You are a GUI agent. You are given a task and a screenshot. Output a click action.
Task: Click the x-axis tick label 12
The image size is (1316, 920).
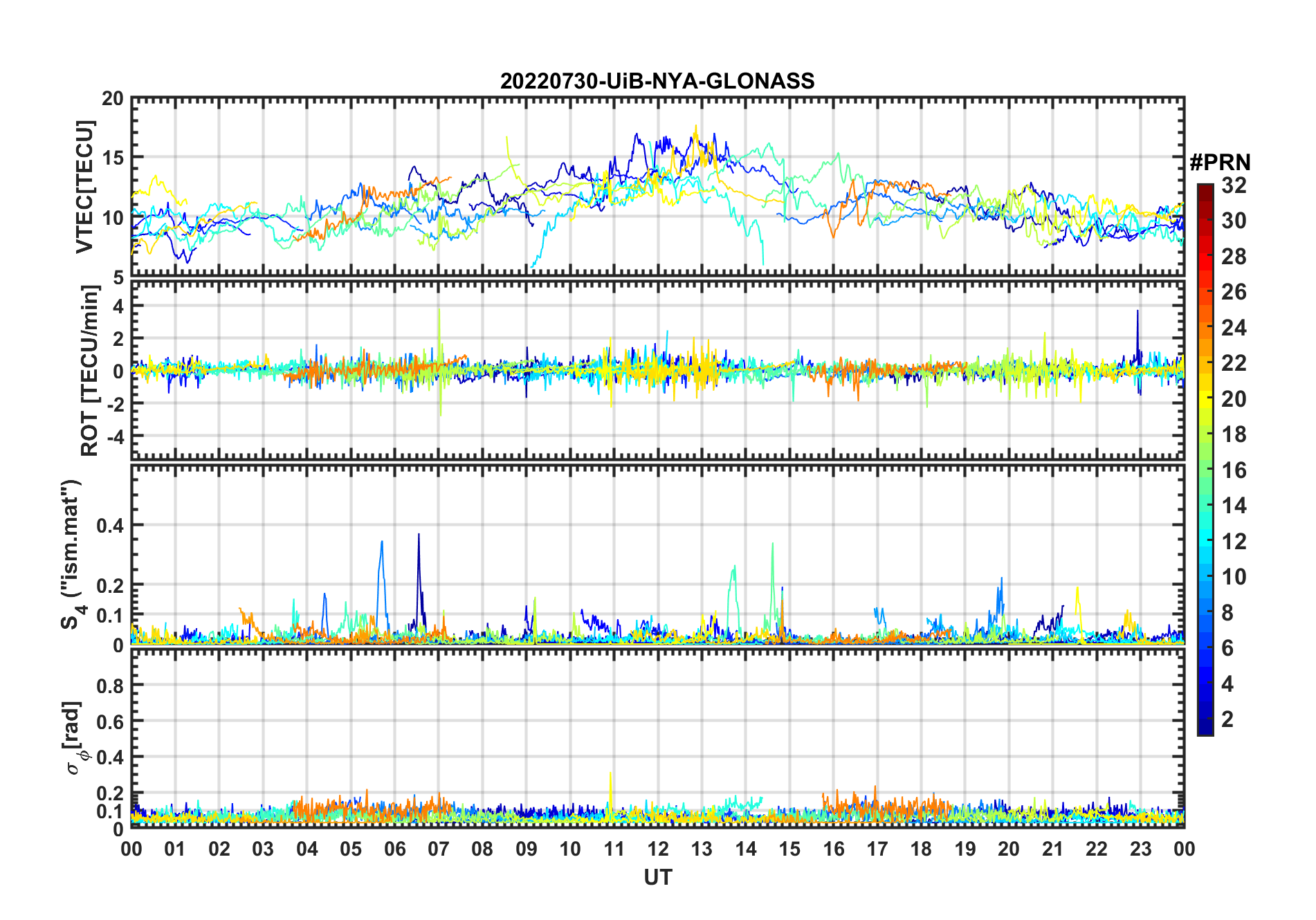pyautogui.click(x=657, y=849)
